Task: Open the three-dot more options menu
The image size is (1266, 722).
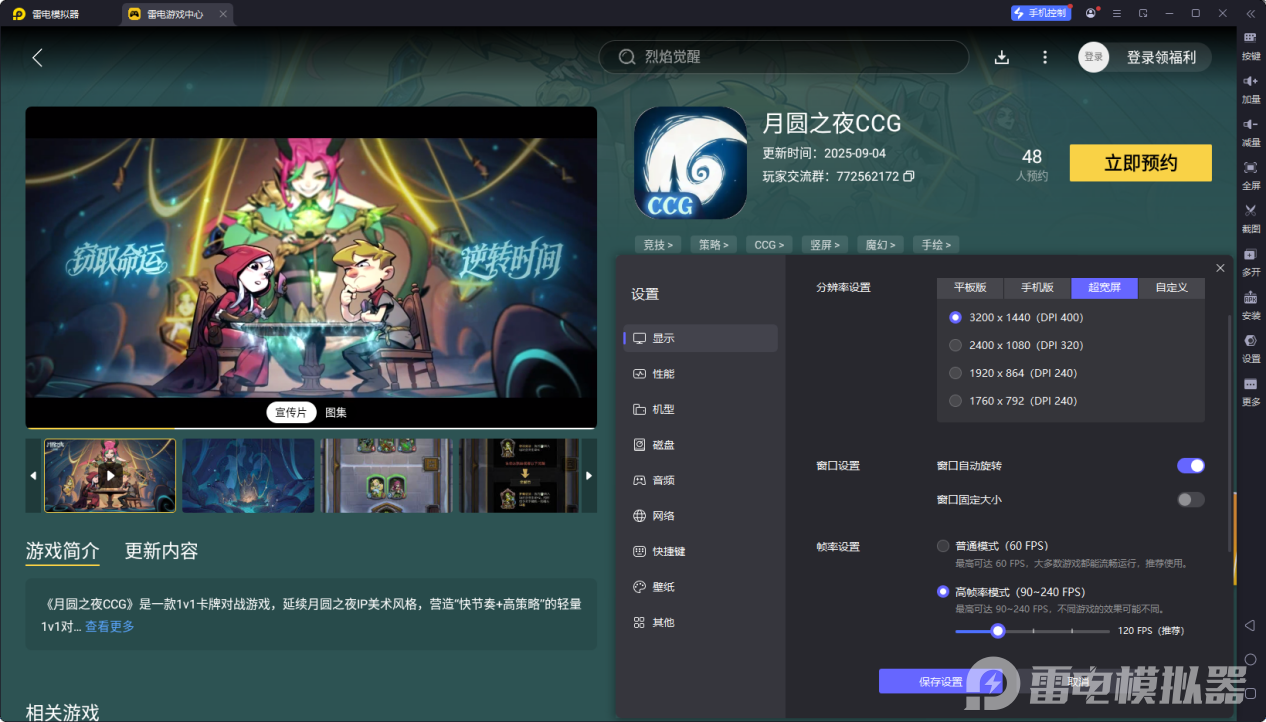Action: coord(1045,57)
